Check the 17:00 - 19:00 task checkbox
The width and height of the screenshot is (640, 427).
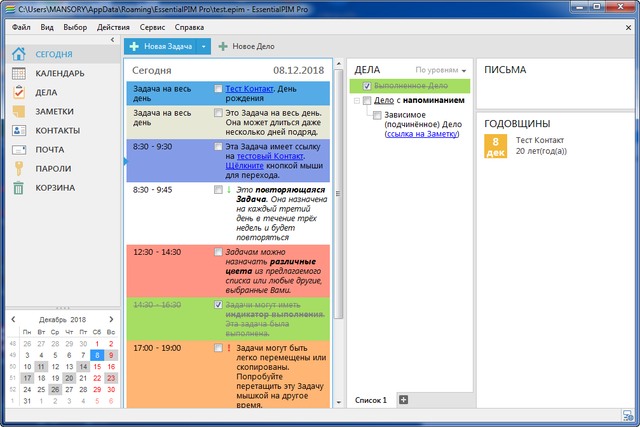coord(218,348)
